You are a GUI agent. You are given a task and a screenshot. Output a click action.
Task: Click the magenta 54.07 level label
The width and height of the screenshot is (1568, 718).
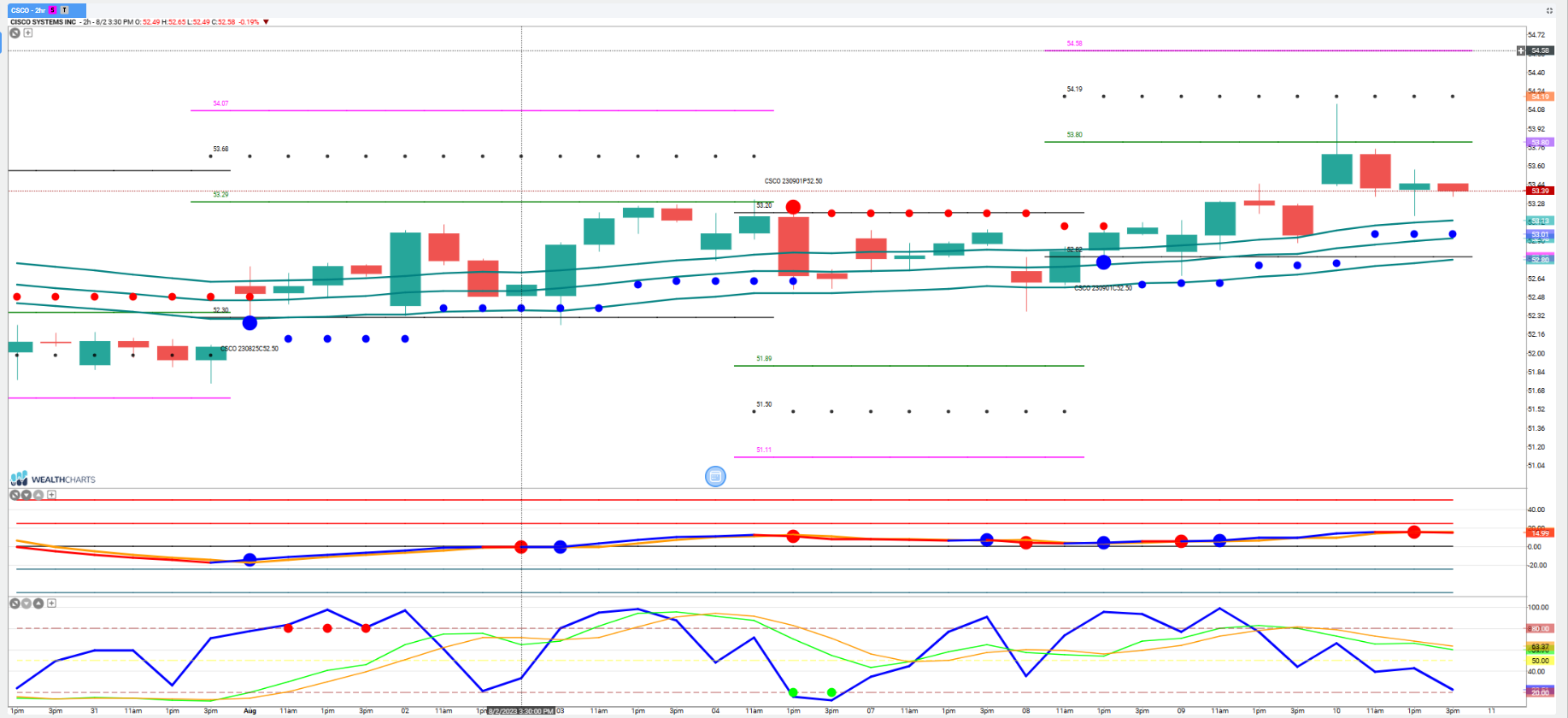pyautogui.click(x=220, y=103)
